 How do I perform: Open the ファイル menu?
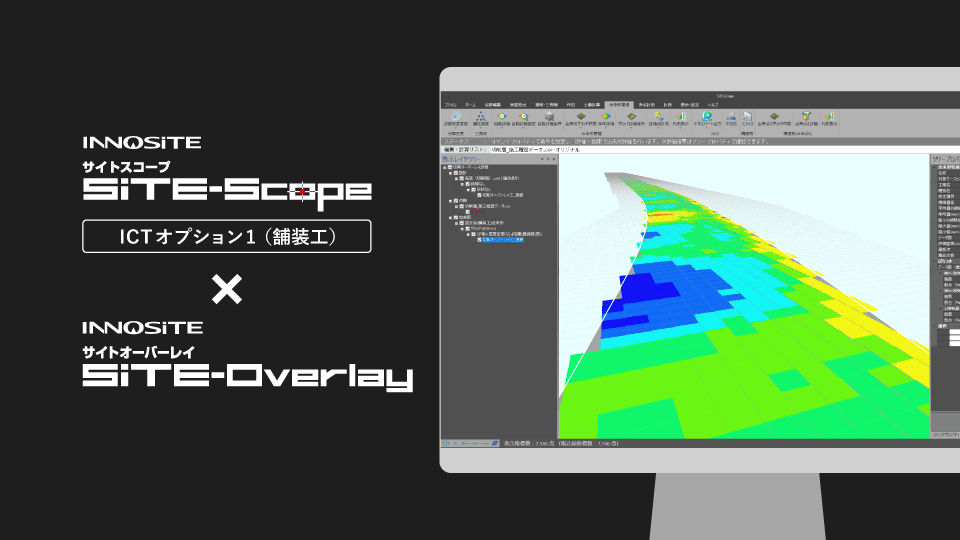[451, 104]
